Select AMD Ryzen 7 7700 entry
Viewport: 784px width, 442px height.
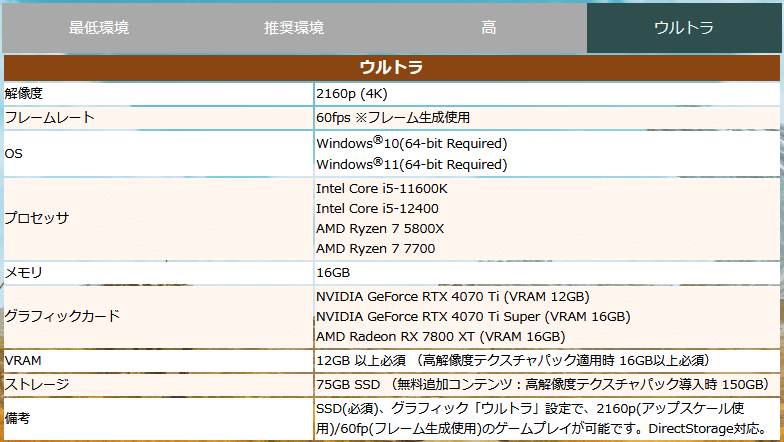(375, 248)
